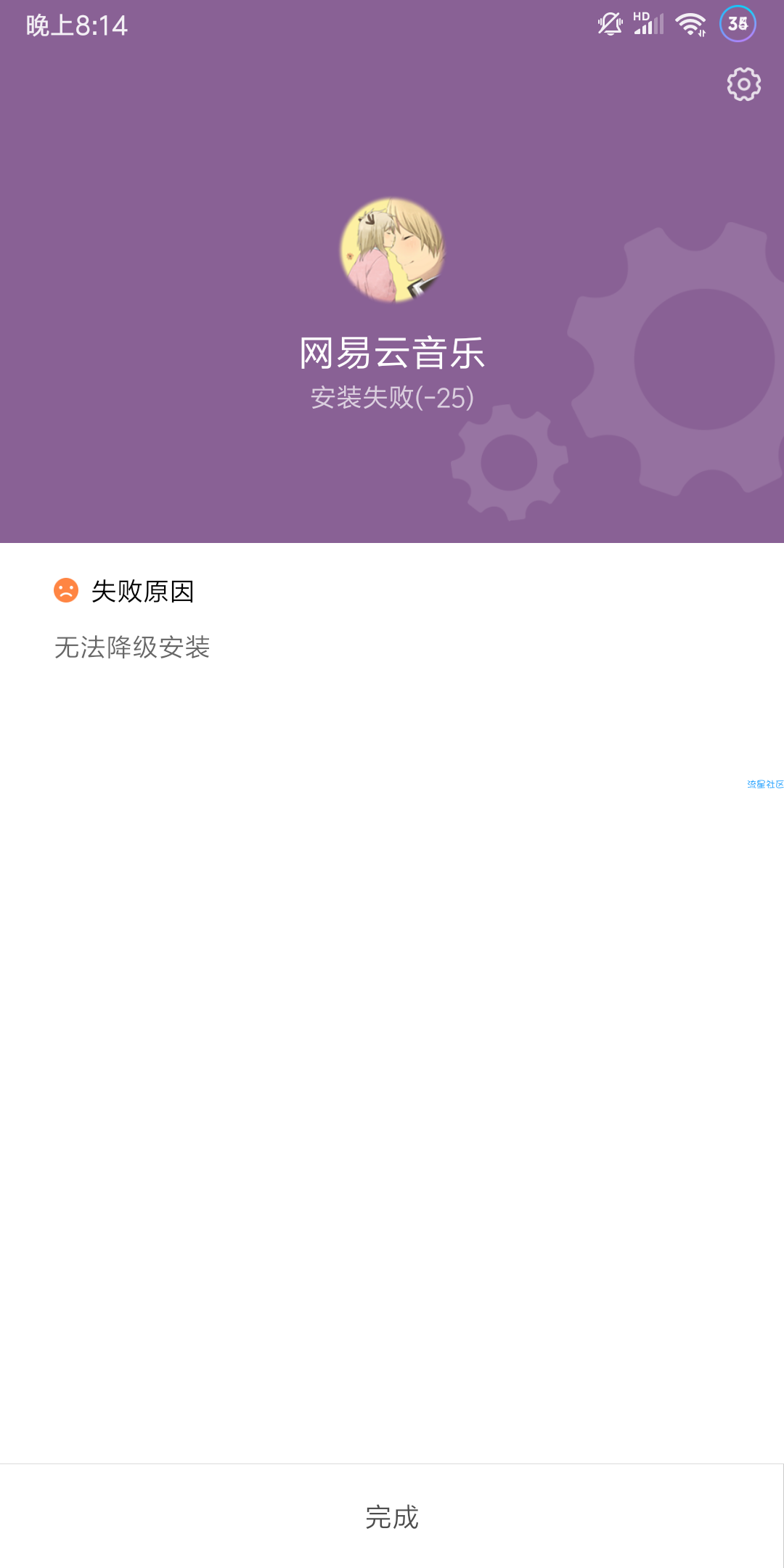Tap the divider line above 完成
The image size is (784, 1568).
coord(392,1464)
